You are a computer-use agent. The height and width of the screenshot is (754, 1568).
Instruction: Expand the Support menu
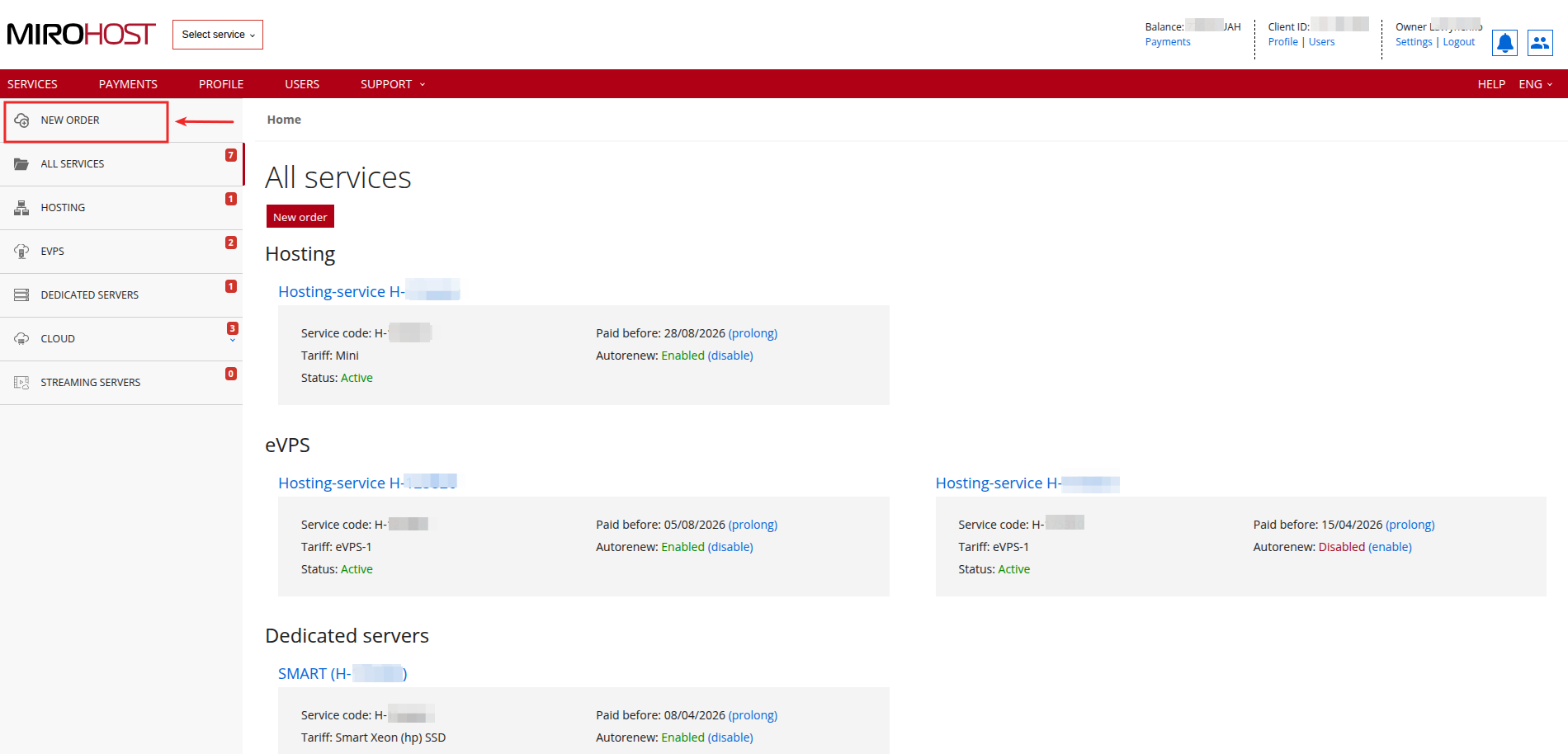[x=392, y=84]
